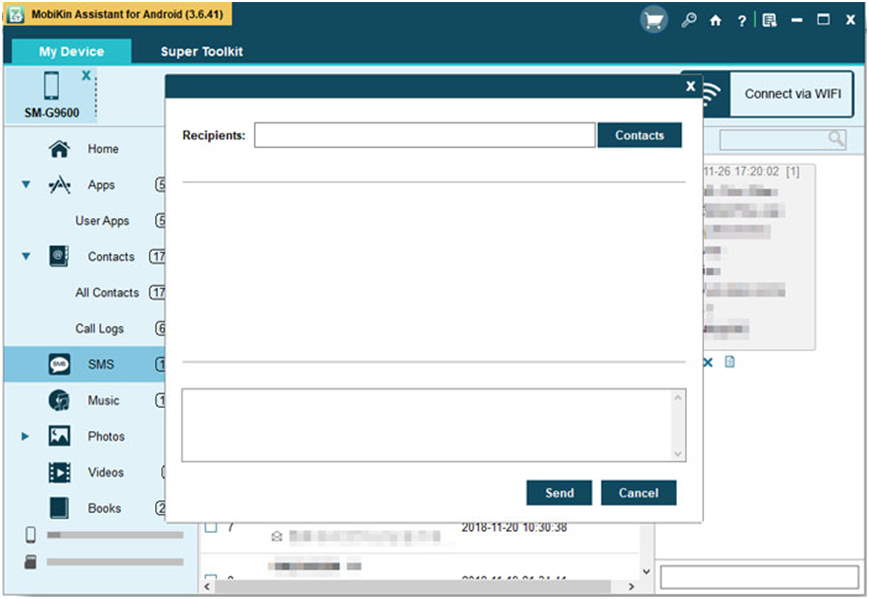Image resolution: width=869 pixels, height=599 pixels.
Task: Open Videos category icon in sidebar
Action: click(x=59, y=473)
